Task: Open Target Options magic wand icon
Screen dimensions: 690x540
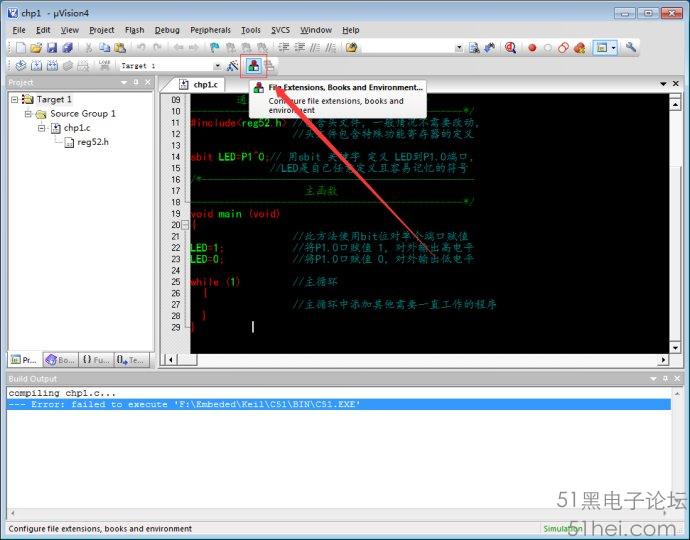Action: [232, 66]
